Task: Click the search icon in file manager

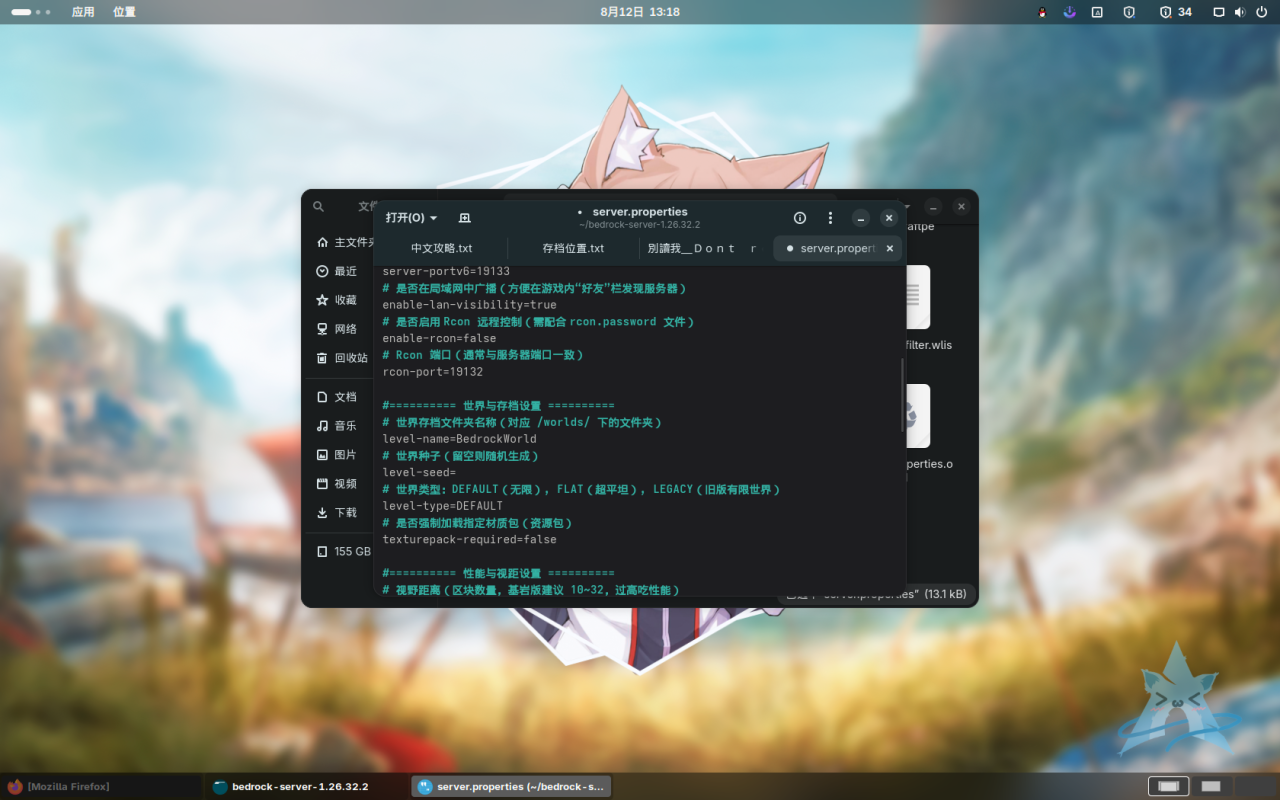Action: 318,207
